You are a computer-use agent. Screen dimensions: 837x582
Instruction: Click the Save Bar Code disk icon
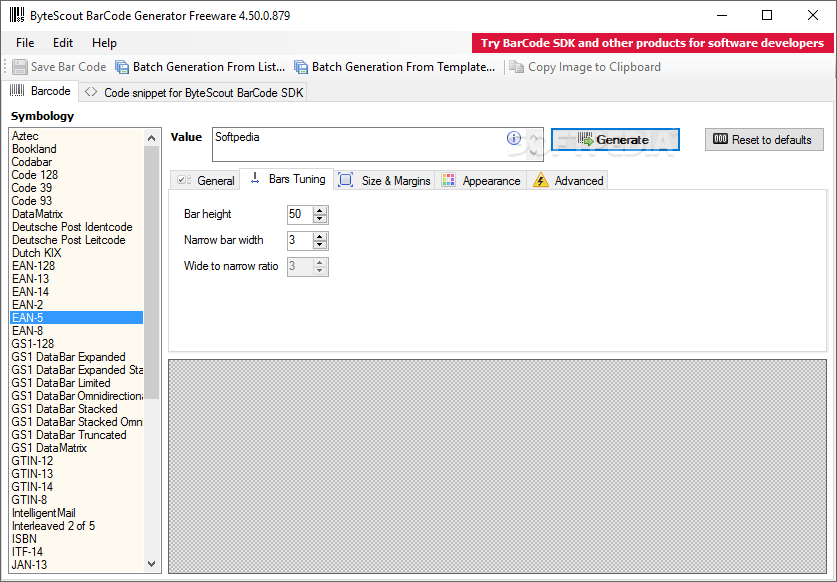point(20,67)
